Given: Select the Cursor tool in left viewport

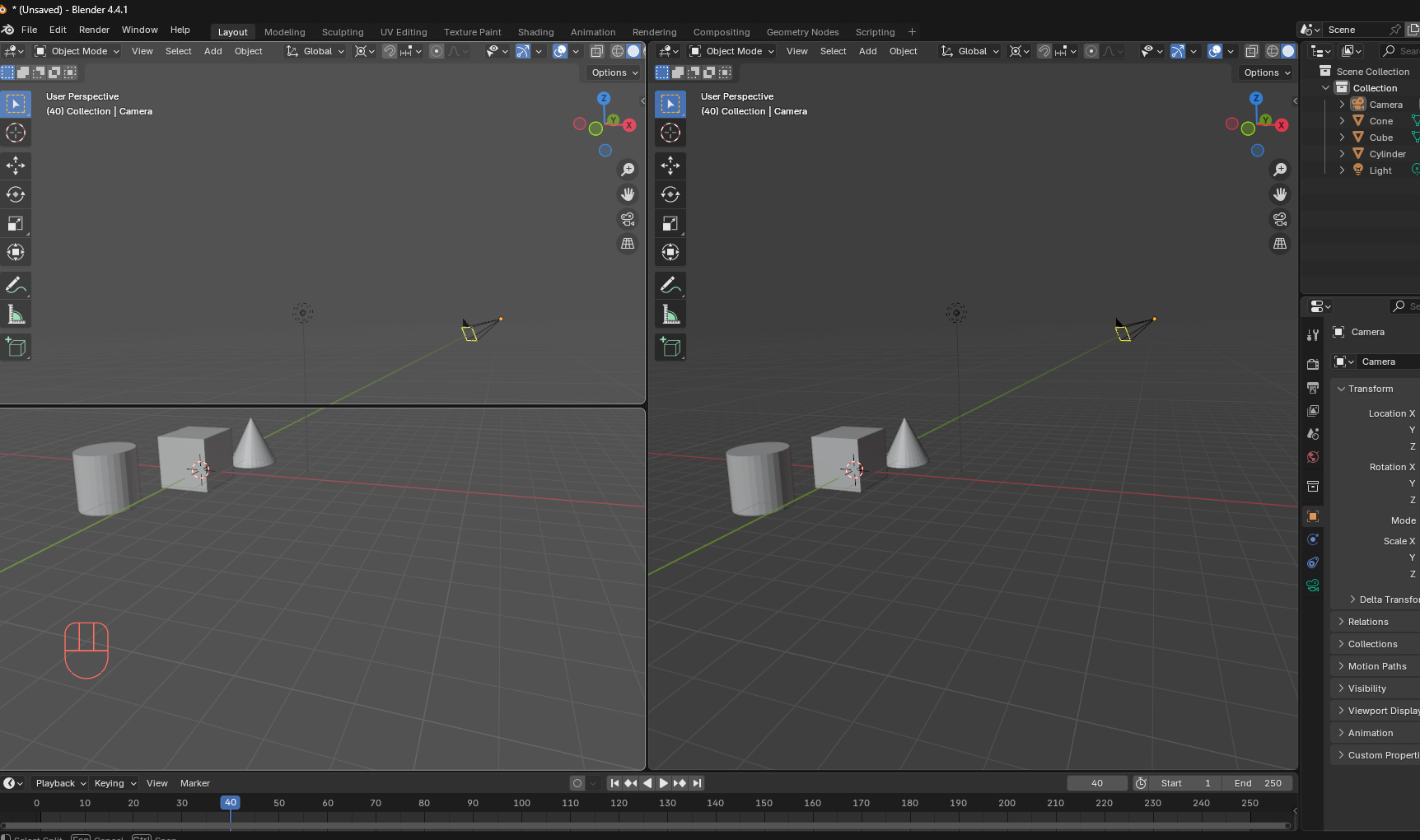Looking at the screenshot, I should point(16,133).
